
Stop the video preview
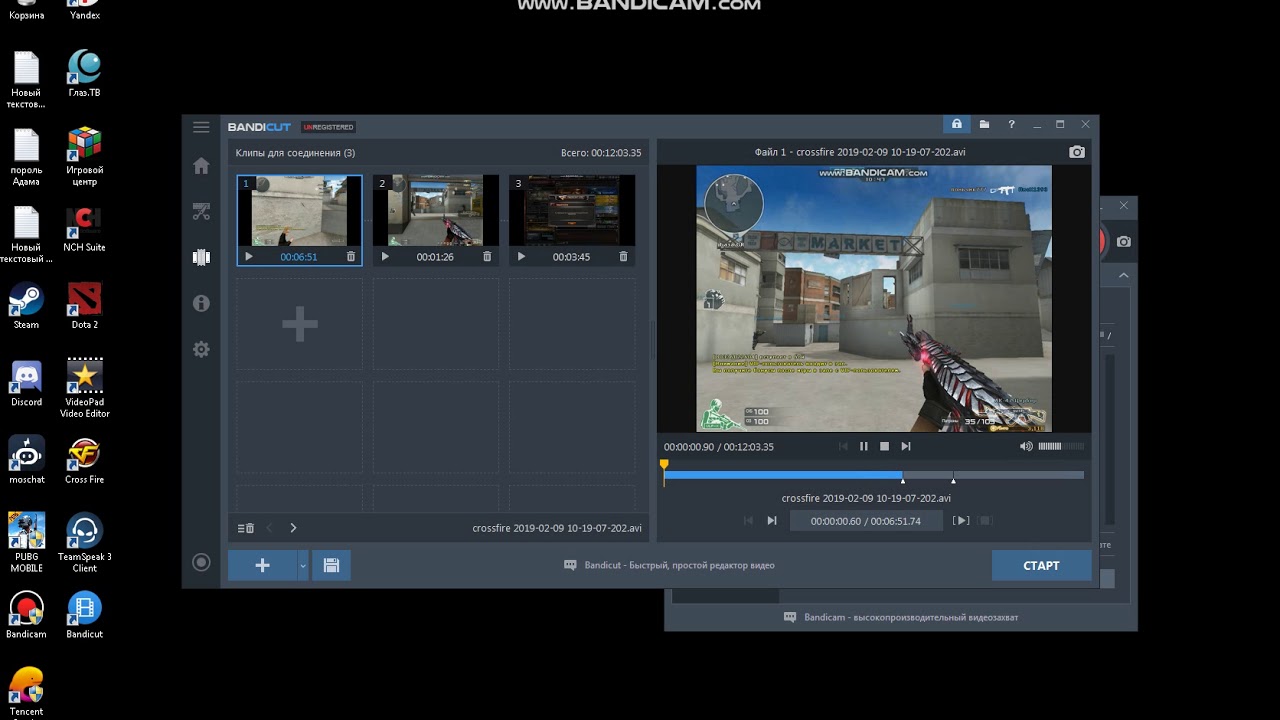[x=884, y=446]
